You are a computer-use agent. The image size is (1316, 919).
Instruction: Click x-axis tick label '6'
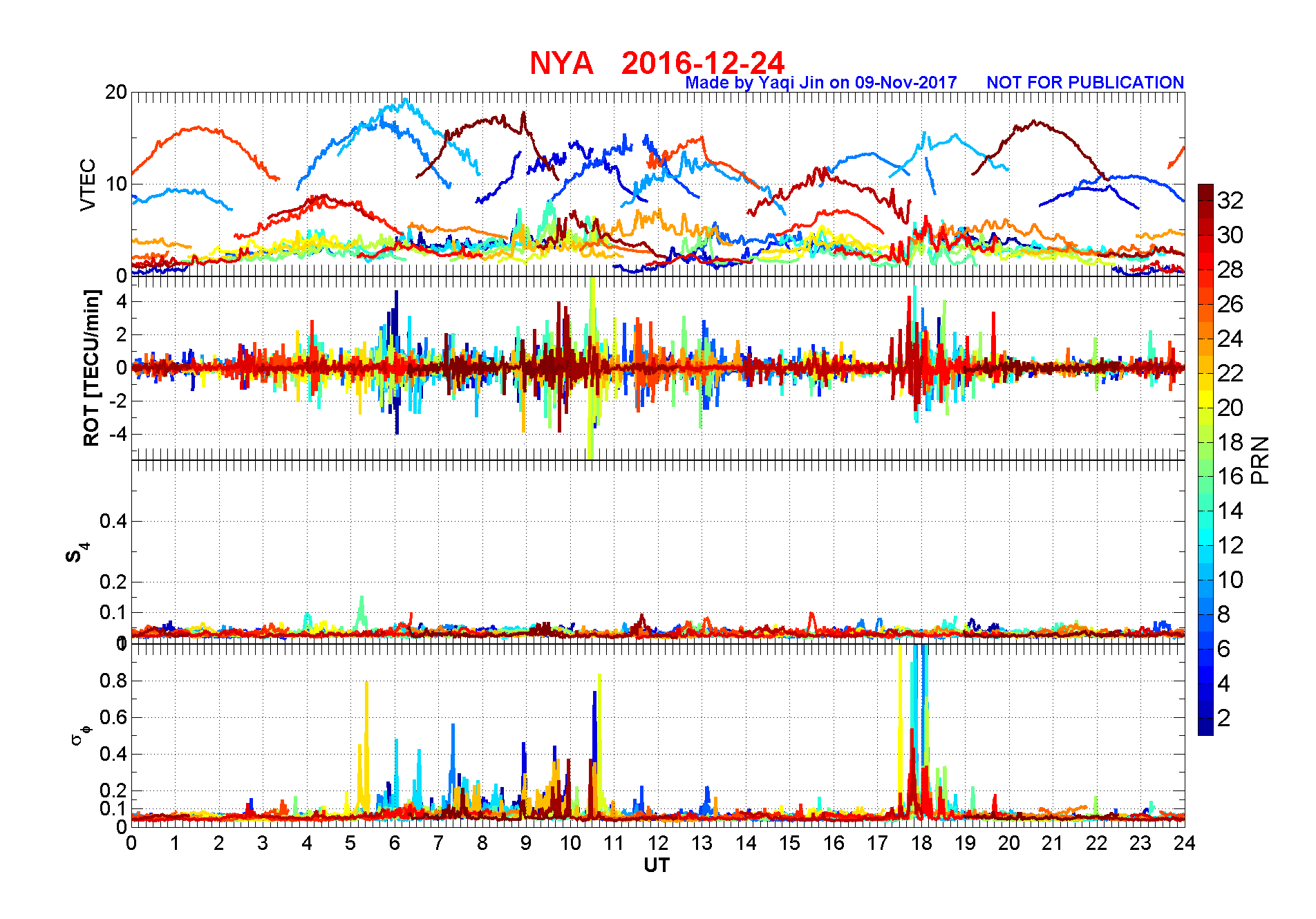(395, 843)
